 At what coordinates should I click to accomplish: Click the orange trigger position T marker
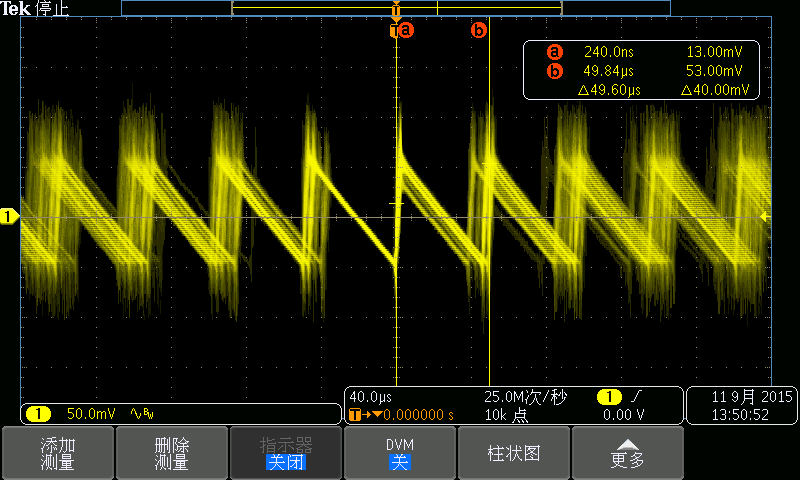395,10
